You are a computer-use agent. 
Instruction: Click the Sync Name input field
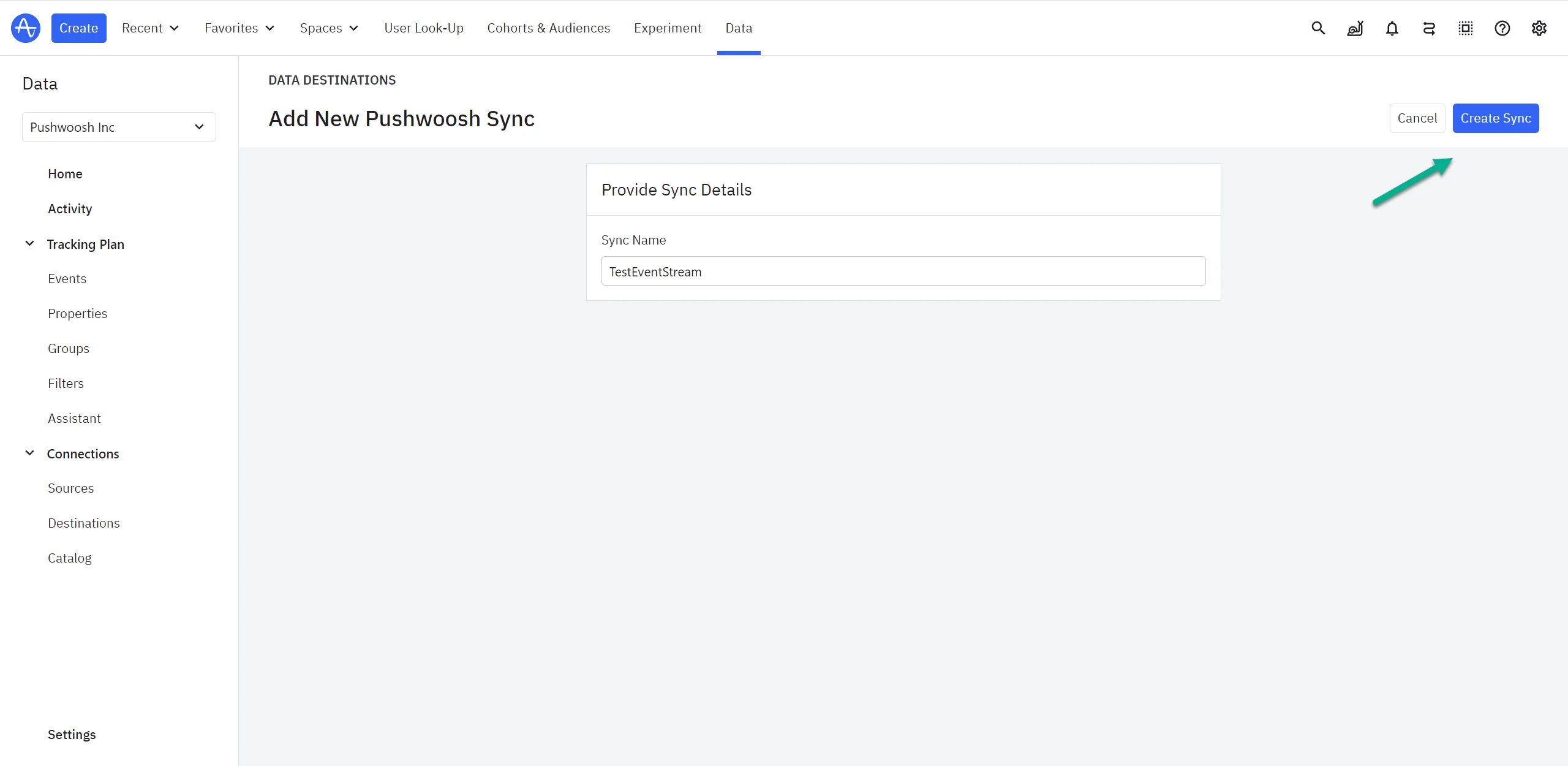click(x=903, y=271)
